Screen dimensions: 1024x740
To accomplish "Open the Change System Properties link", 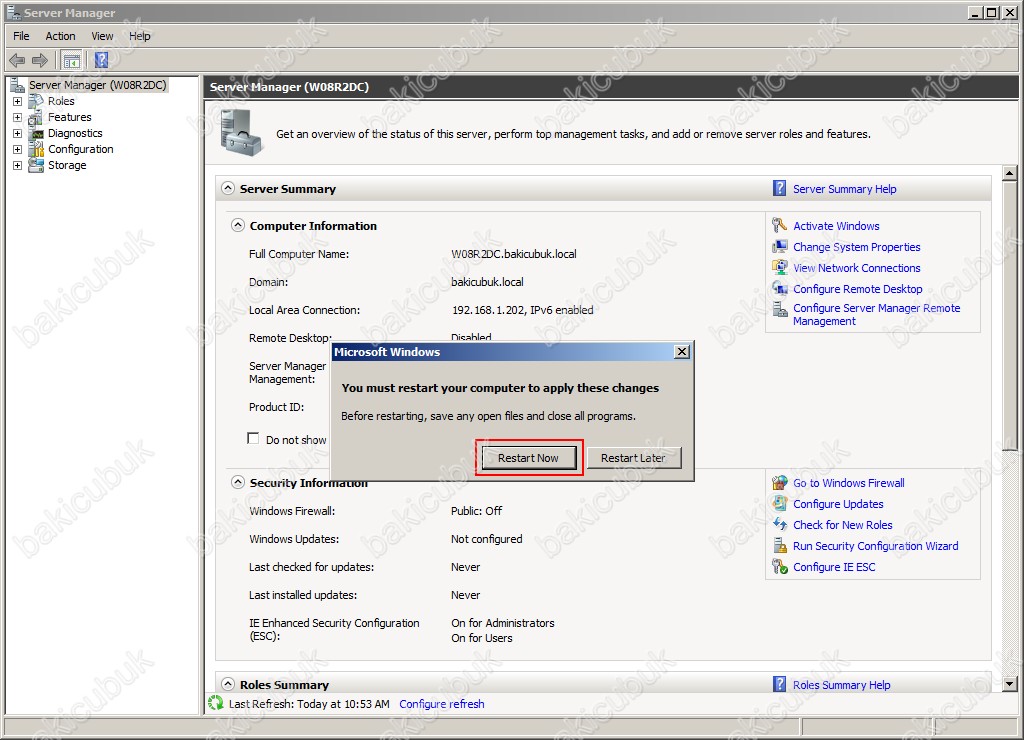I will click(857, 247).
